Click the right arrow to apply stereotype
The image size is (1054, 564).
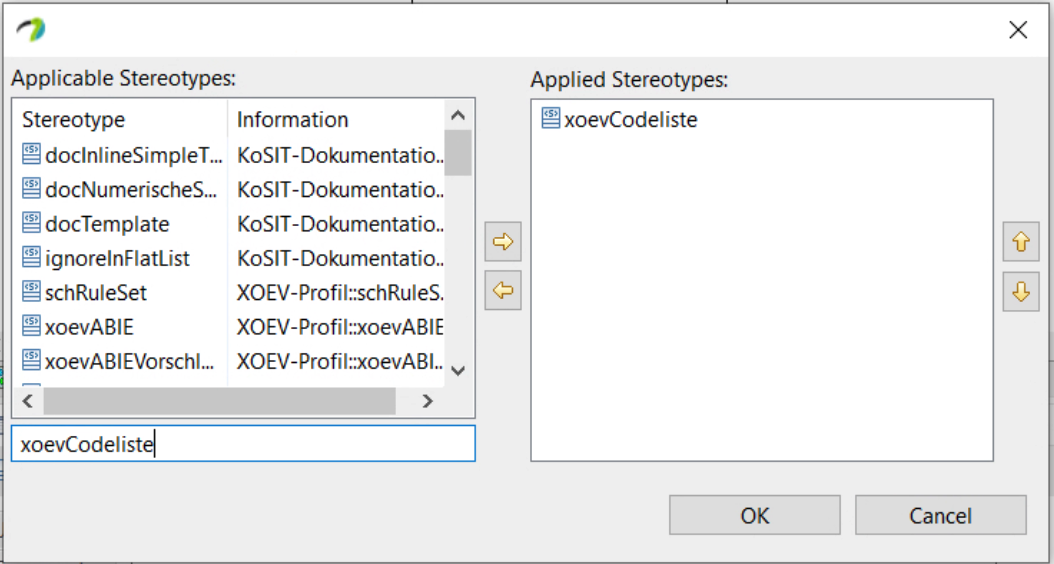coord(503,241)
